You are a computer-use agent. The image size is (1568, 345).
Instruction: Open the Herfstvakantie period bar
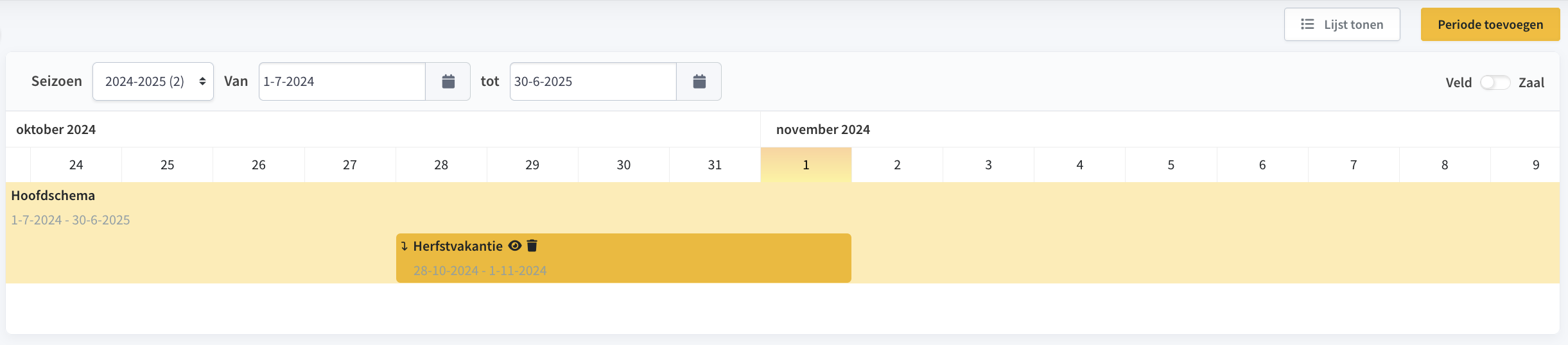tap(623, 258)
